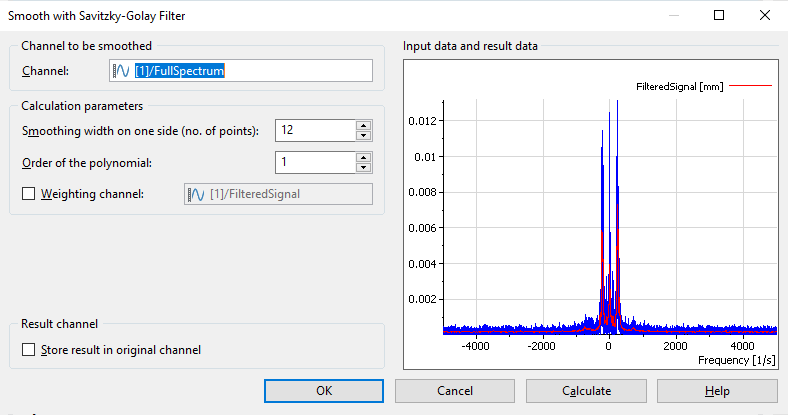Close the Savitzky-Golay Filter dialog

point(764,15)
